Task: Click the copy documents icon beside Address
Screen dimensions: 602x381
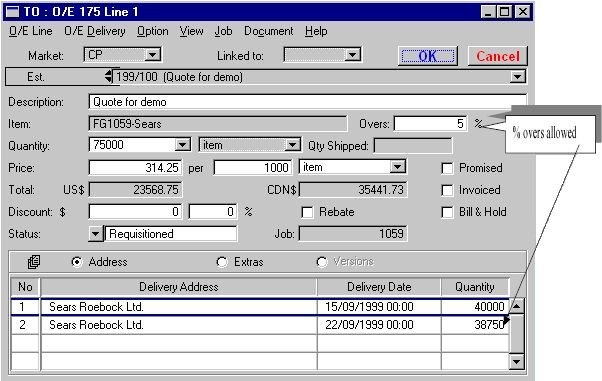Action: [x=34, y=262]
